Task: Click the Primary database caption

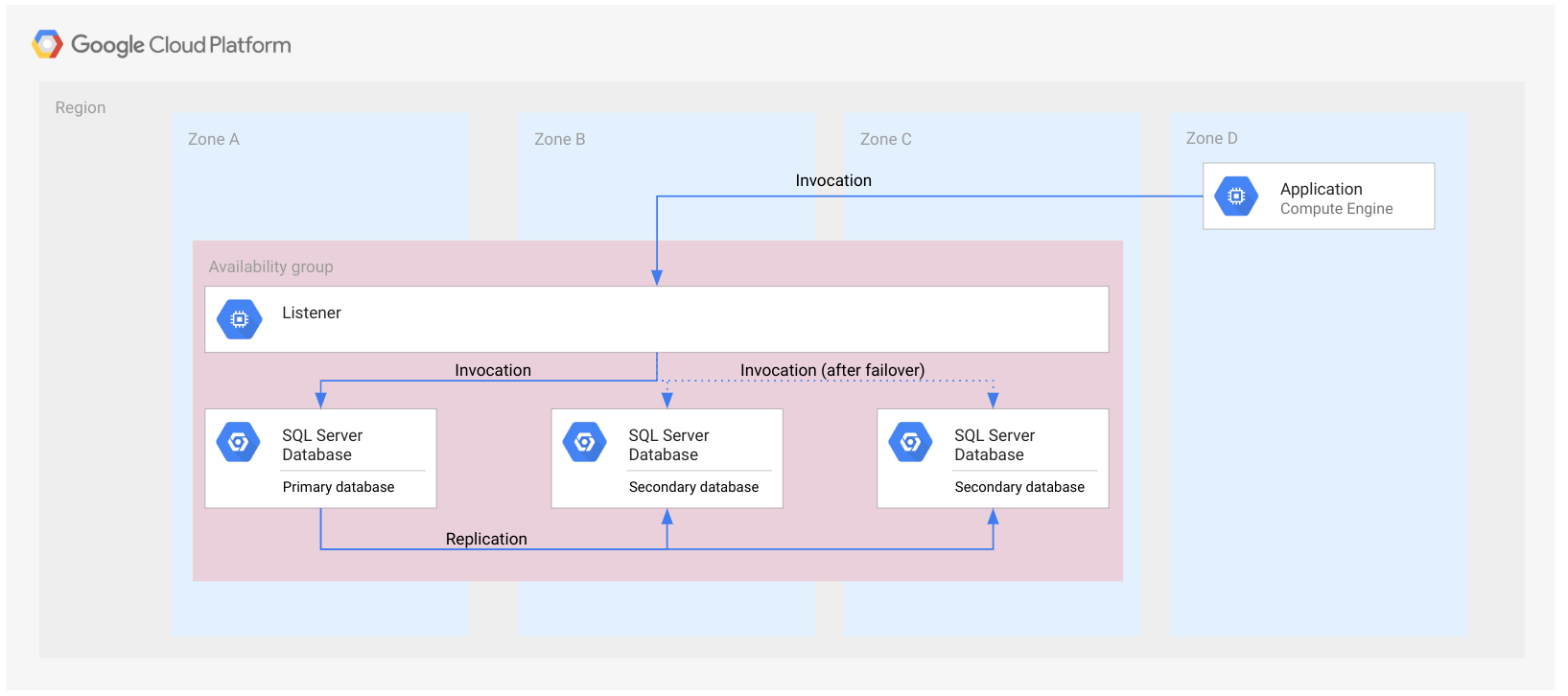Action: pyautogui.click(x=339, y=487)
